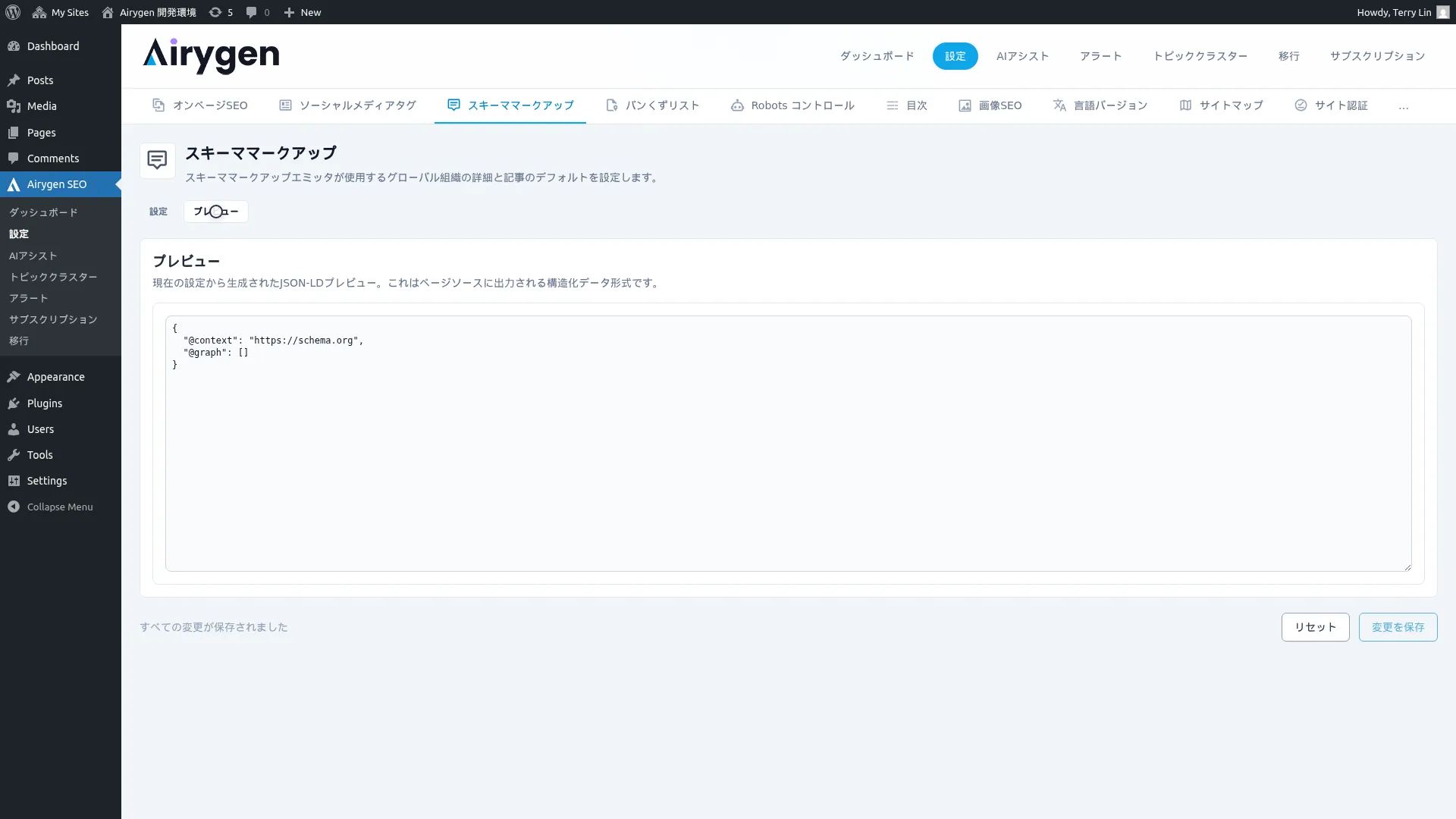Click the Posts pin icon
The width and height of the screenshot is (1456, 819).
(x=14, y=80)
